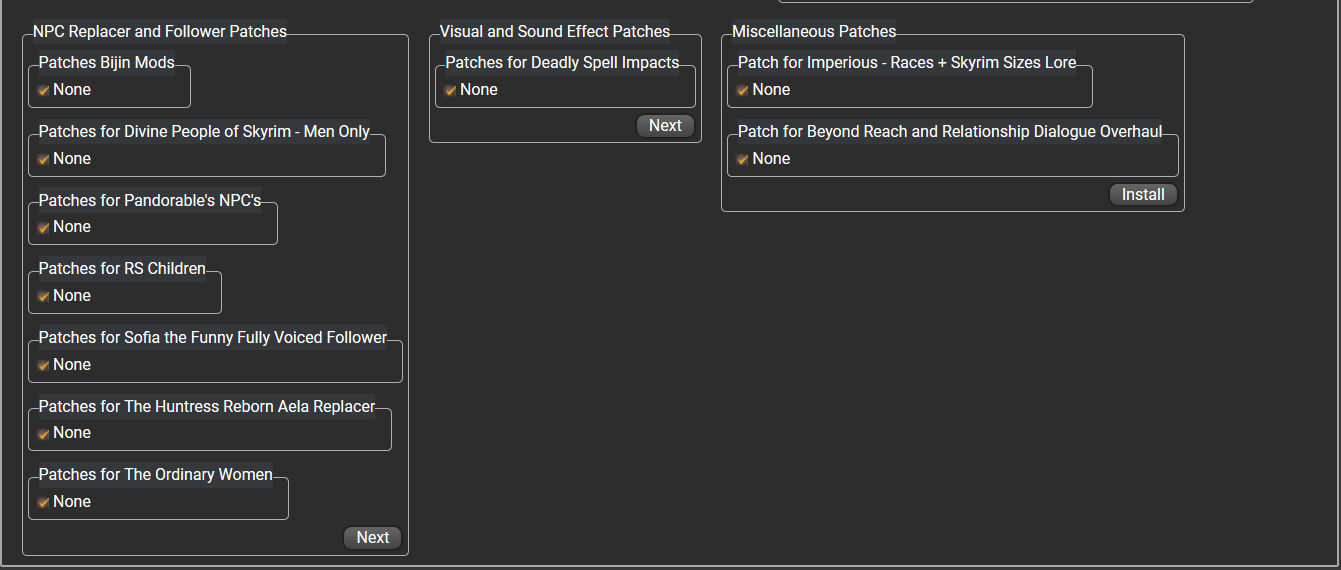Toggle None checkbox under Patches Bijin Mods

pyautogui.click(x=44, y=90)
